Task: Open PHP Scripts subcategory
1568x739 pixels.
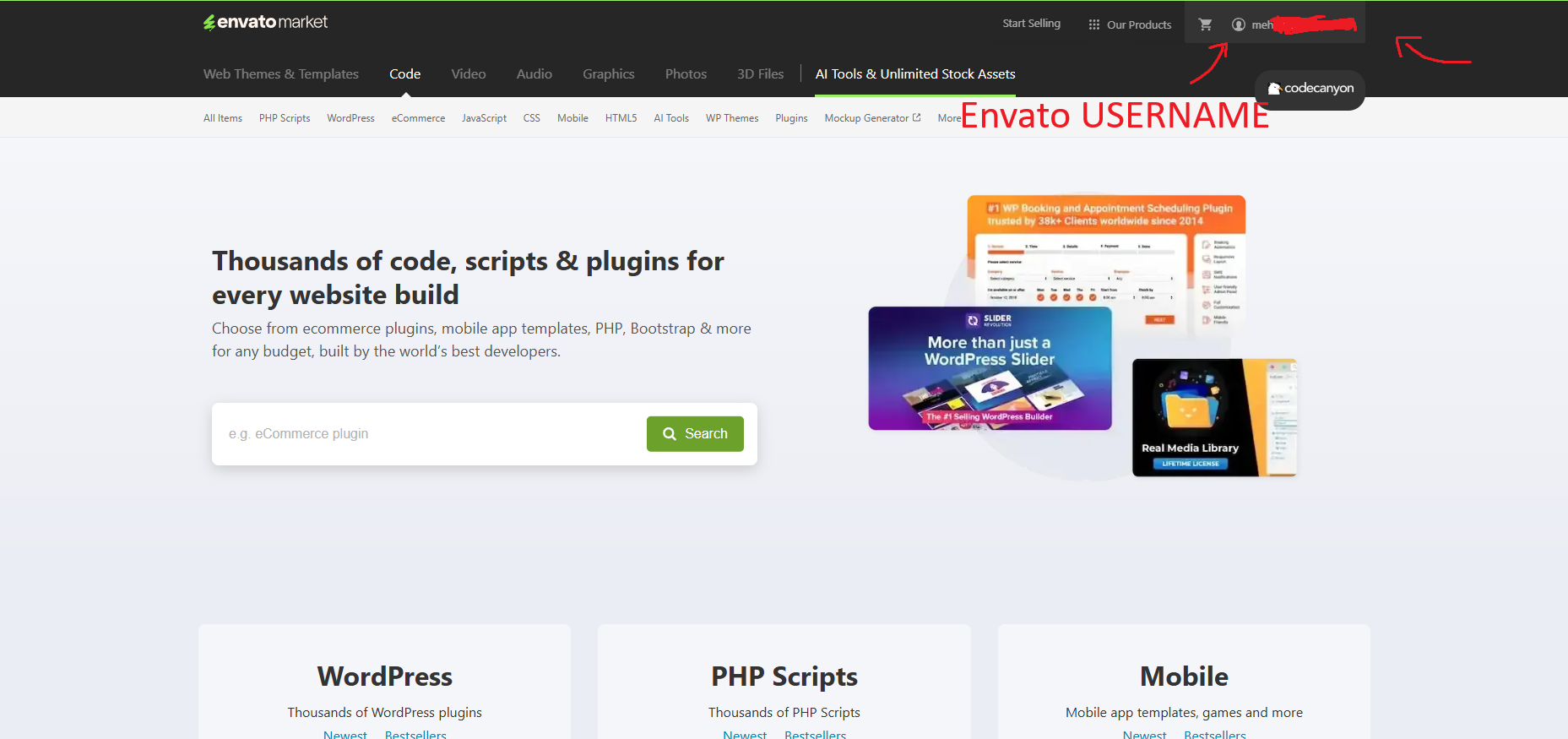Action: [285, 118]
